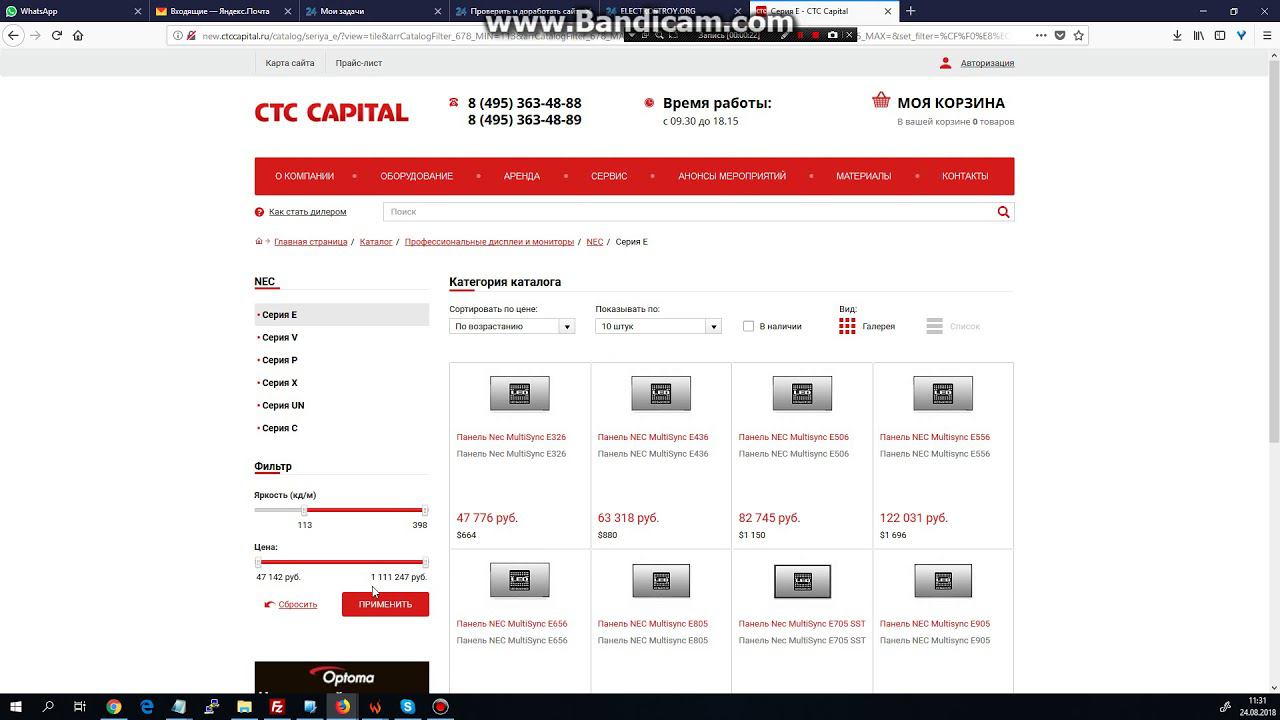This screenshot has width=1280, height=720.
Task: Go back using browser back arrow
Action: [x=13, y=35]
